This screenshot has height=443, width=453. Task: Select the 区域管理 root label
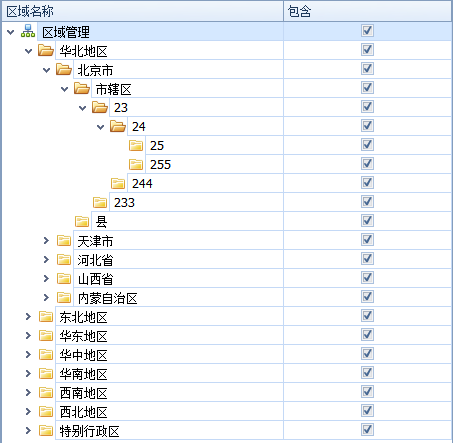[66, 32]
